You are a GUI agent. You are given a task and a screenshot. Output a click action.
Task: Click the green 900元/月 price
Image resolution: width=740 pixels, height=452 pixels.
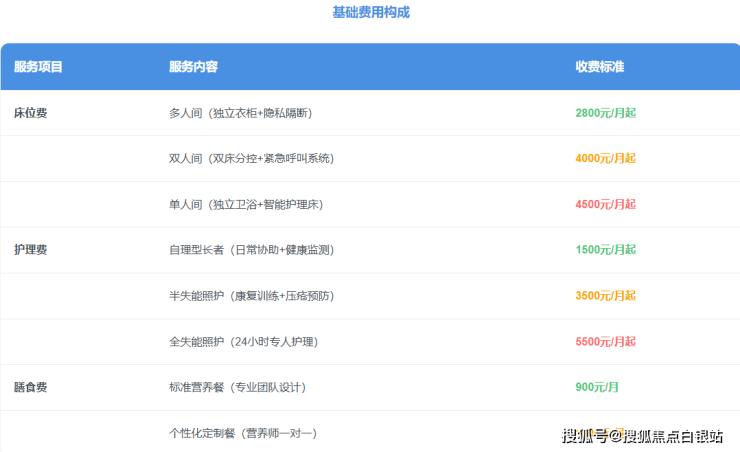tap(598, 387)
